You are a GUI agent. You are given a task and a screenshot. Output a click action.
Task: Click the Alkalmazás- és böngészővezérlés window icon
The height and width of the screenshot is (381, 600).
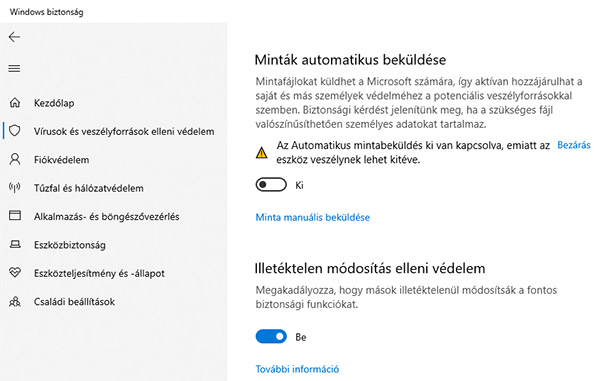(15, 215)
